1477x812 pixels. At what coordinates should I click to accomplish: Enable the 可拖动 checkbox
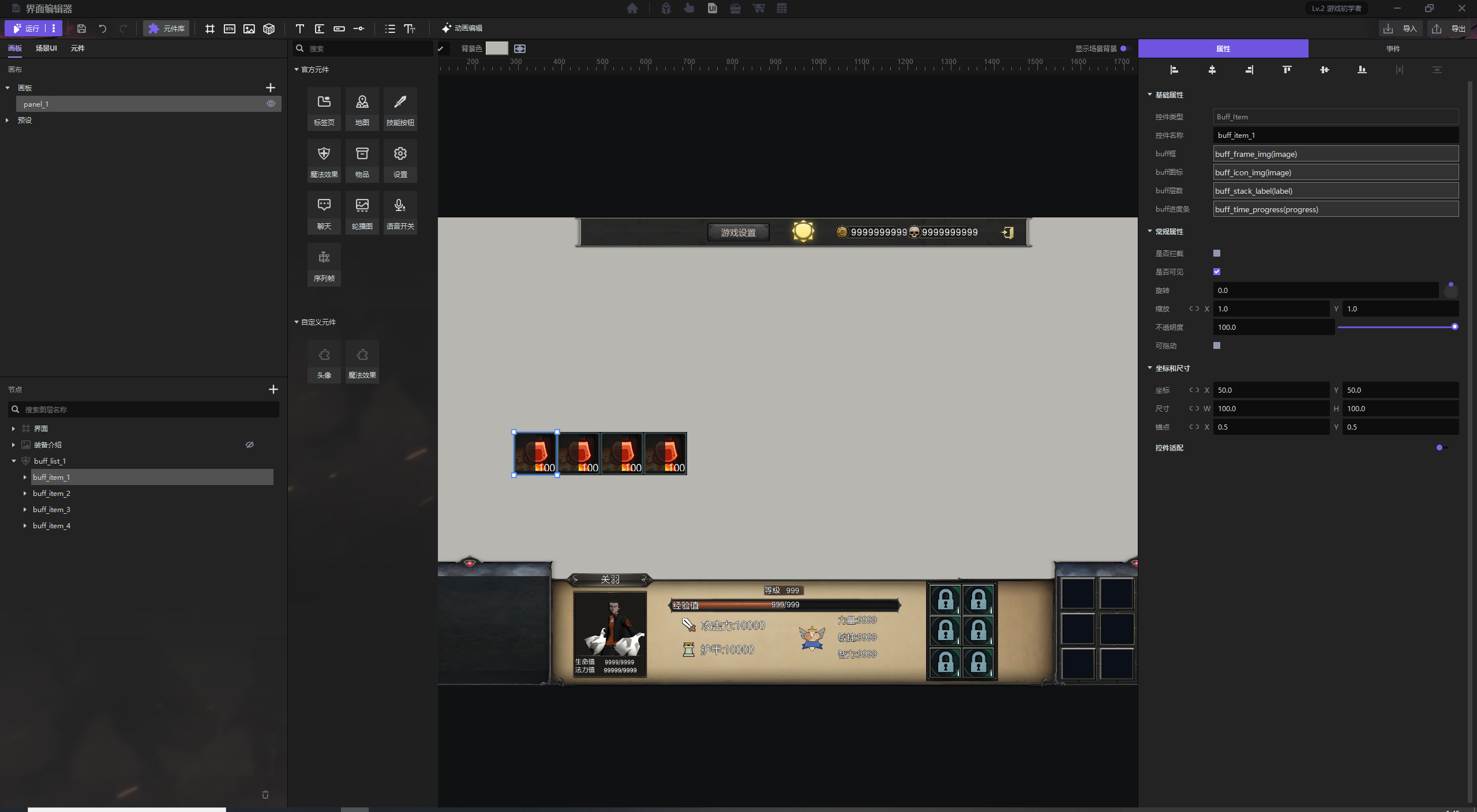[x=1217, y=345]
